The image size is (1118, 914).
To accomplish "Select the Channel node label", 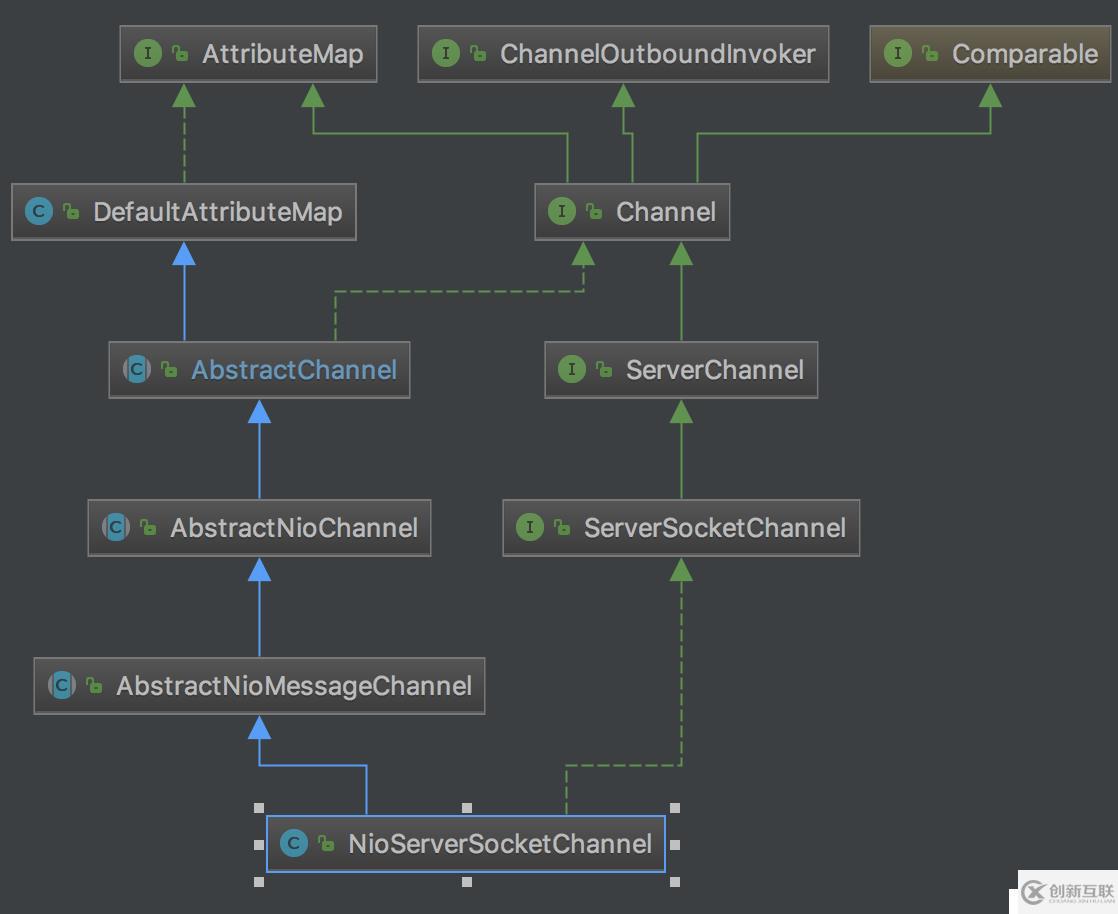I will pyautogui.click(x=666, y=212).
